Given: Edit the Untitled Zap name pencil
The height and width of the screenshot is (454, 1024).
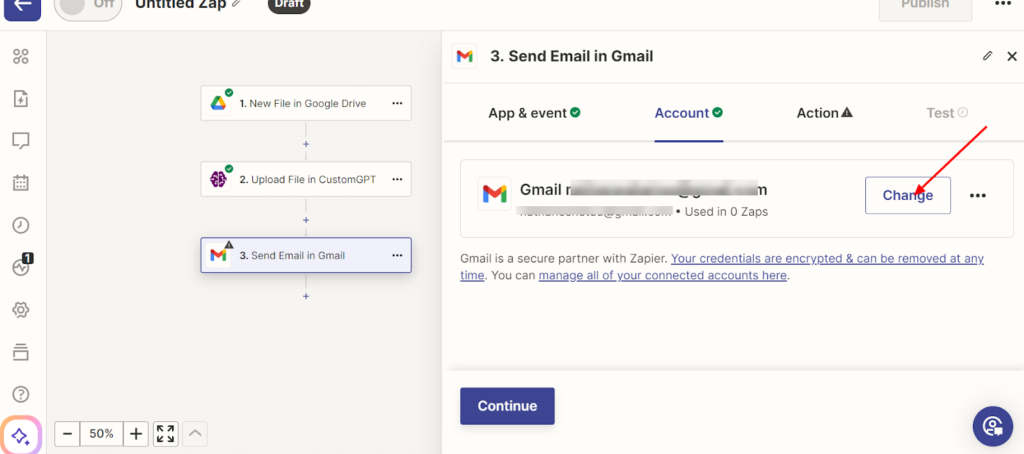Looking at the screenshot, I should pyautogui.click(x=236, y=5).
